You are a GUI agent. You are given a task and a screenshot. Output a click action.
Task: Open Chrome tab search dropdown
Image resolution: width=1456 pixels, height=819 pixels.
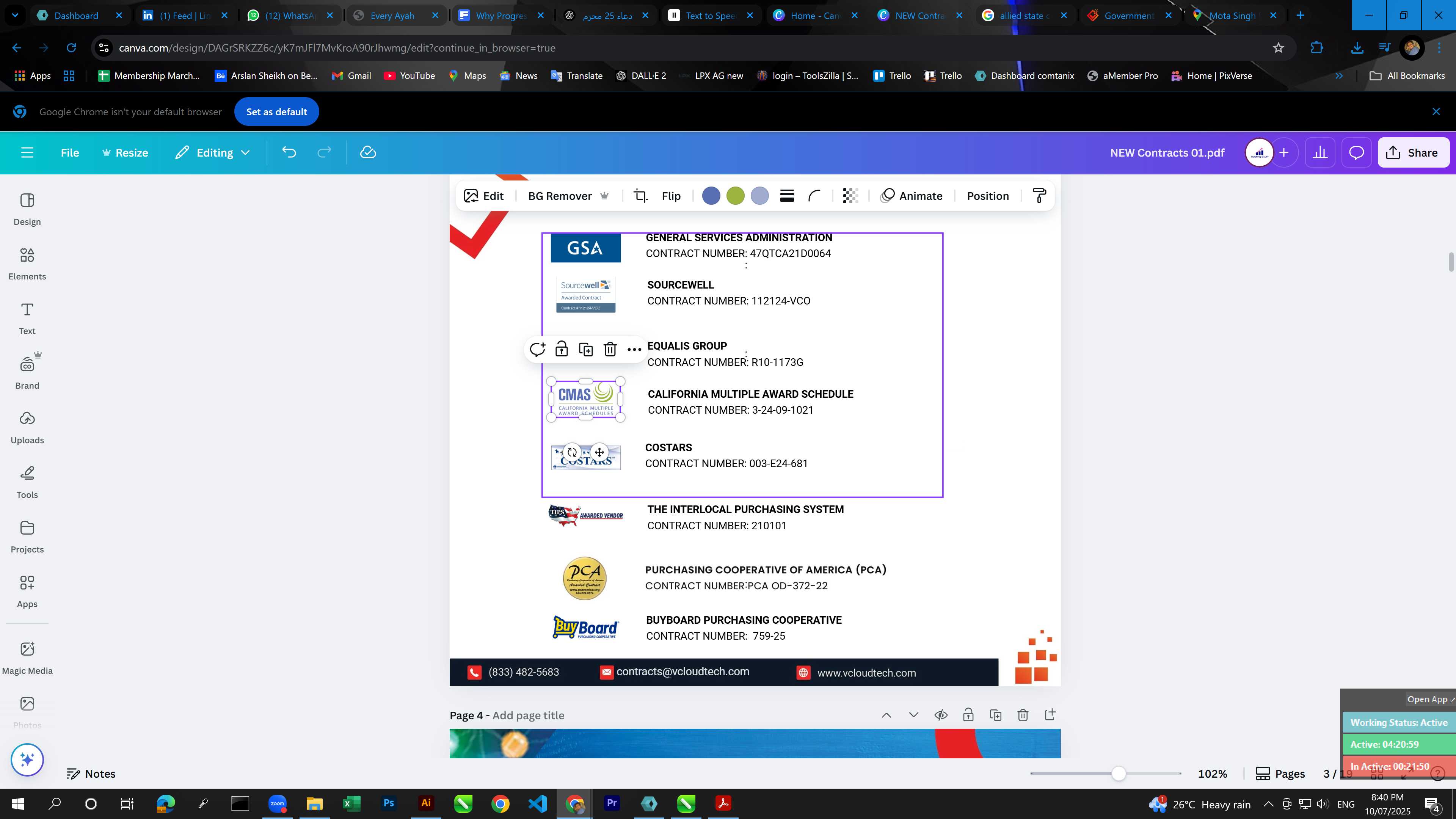pyautogui.click(x=15, y=15)
